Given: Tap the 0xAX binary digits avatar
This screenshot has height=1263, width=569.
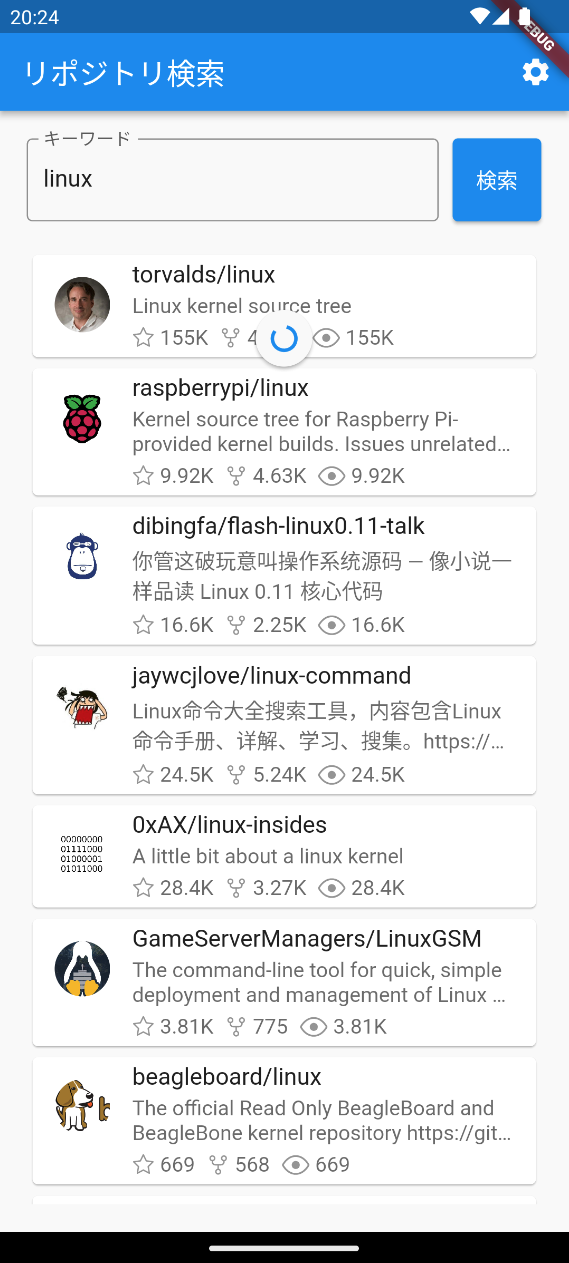Looking at the screenshot, I should 82,855.
